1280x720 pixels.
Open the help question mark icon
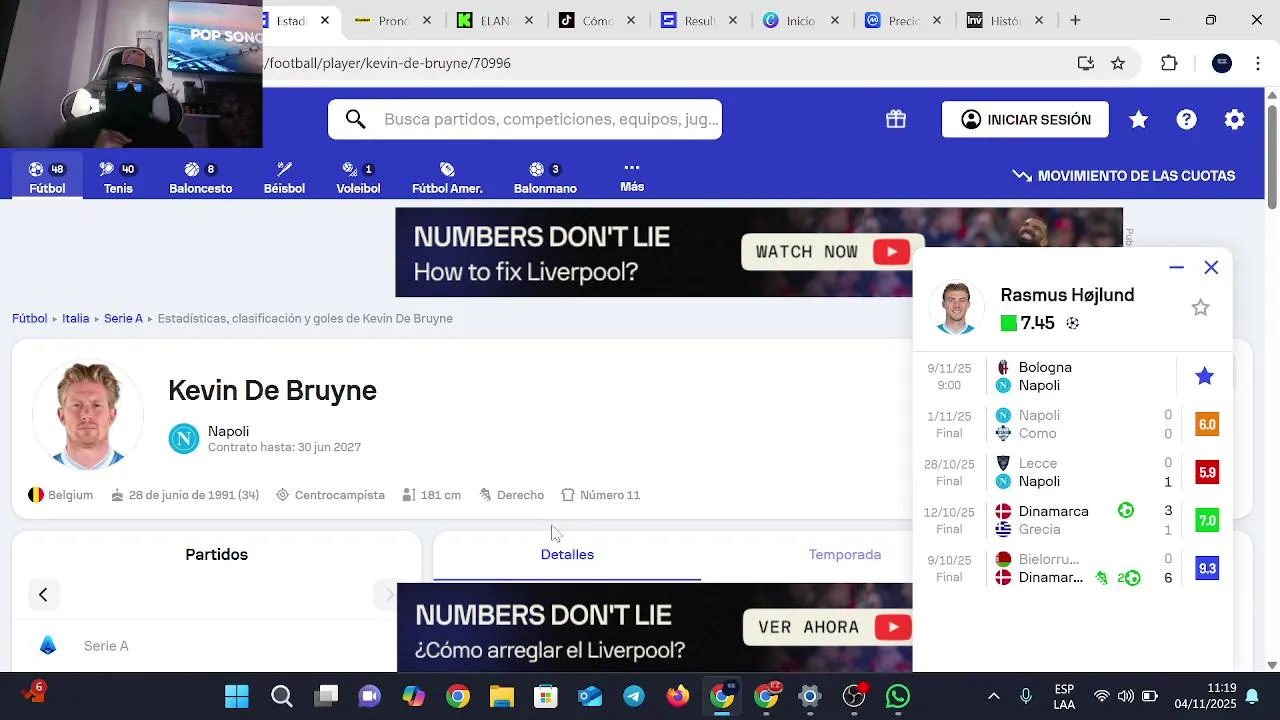[1186, 120]
